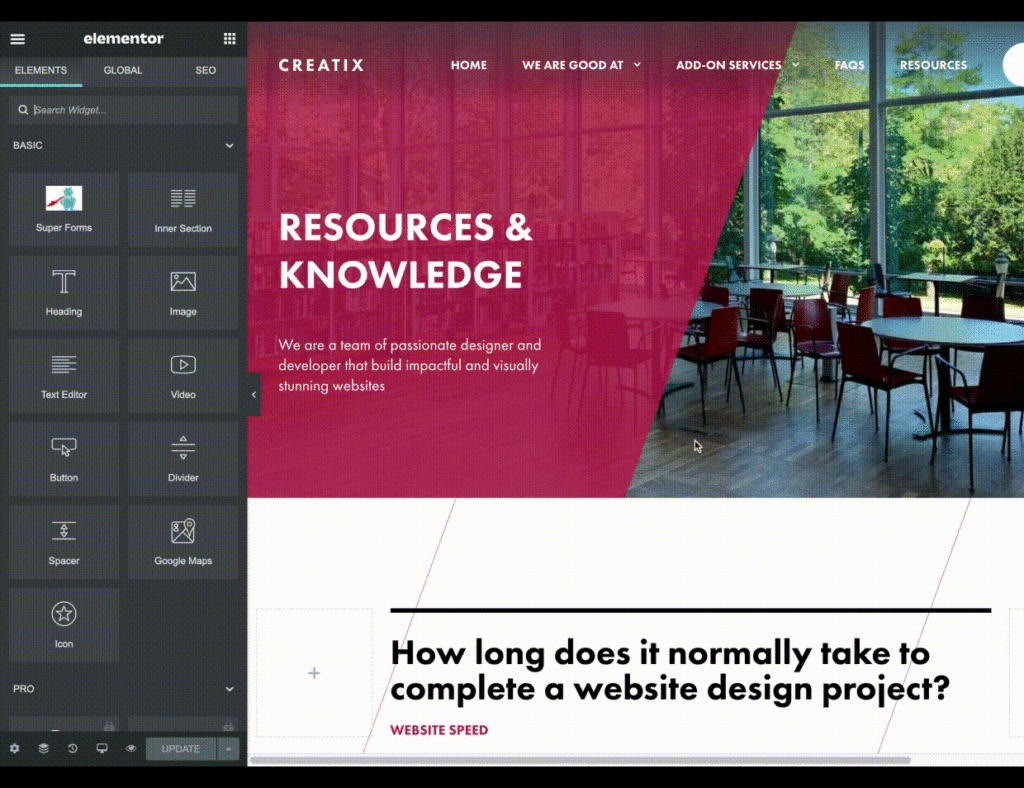
Task: Open the revision history icon
Action: 72,748
